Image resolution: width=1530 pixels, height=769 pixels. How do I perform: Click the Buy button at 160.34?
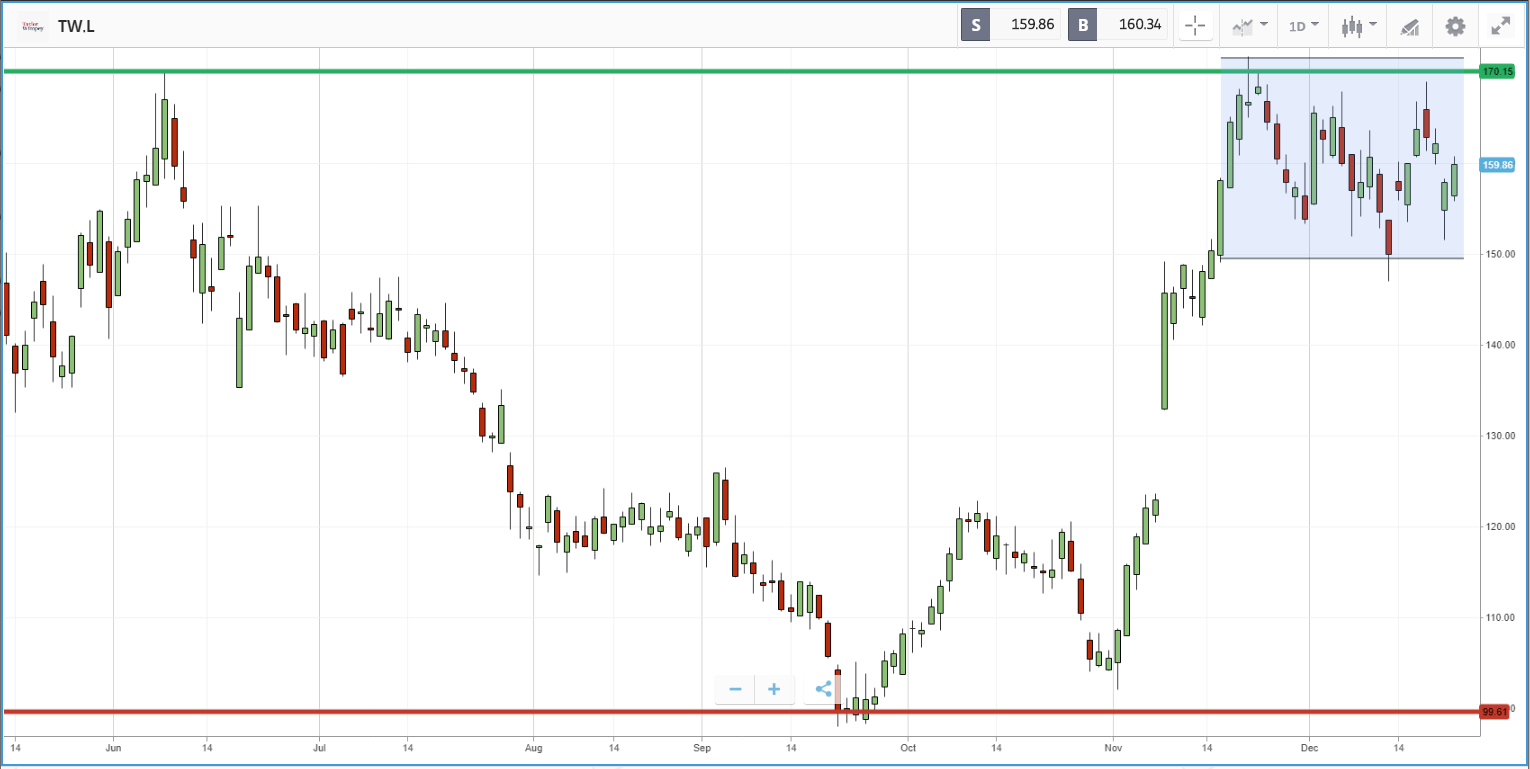[x=1118, y=25]
